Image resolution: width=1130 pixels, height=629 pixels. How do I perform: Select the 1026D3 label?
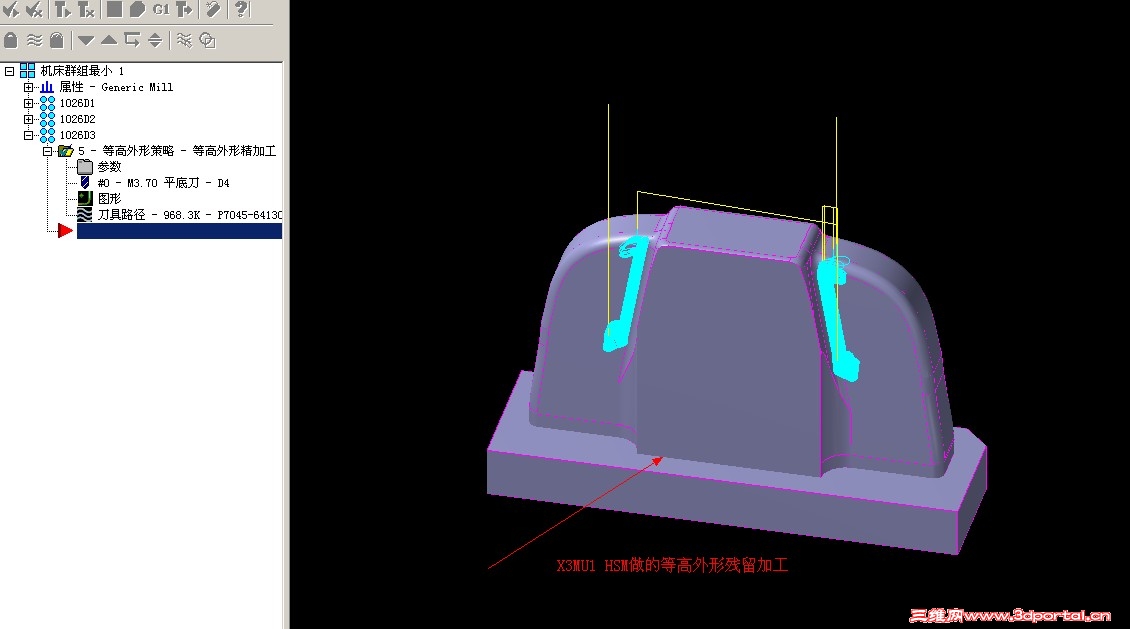click(77, 135)
